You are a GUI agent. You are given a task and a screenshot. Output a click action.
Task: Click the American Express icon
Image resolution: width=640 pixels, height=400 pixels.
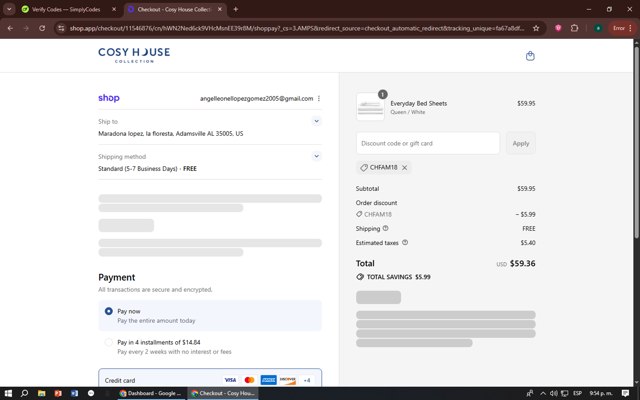click(269, 380)
